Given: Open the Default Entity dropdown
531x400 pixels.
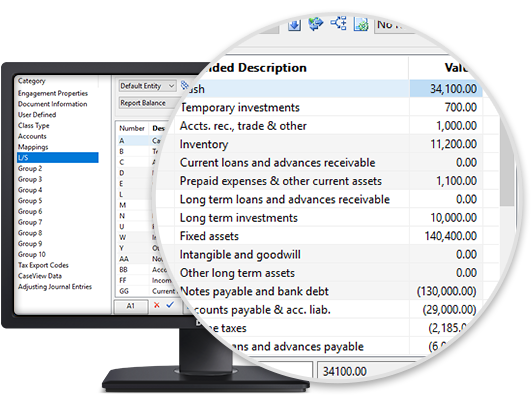Looking at the screenshot, I should click(x=147, y=86).
